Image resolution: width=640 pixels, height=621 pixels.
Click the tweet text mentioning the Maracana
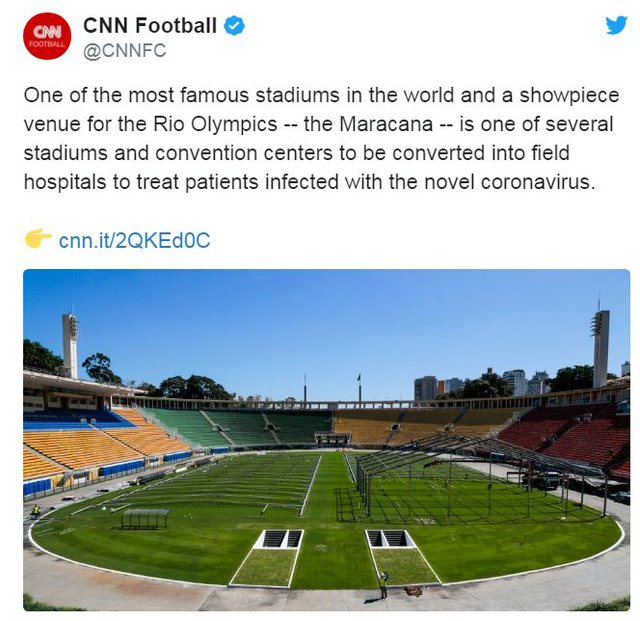click(321, 138)
